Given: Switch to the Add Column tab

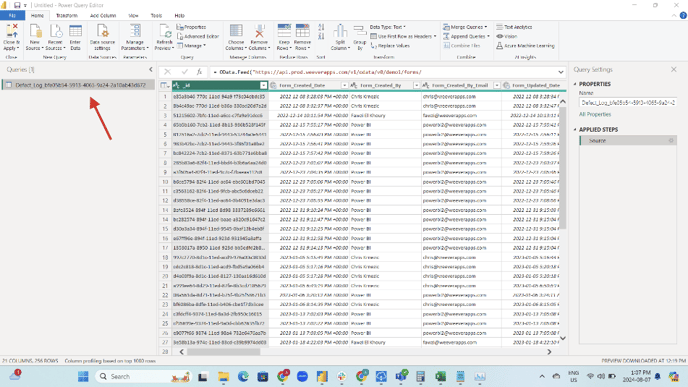Looking at the screenshot, I should pos(103,15).
